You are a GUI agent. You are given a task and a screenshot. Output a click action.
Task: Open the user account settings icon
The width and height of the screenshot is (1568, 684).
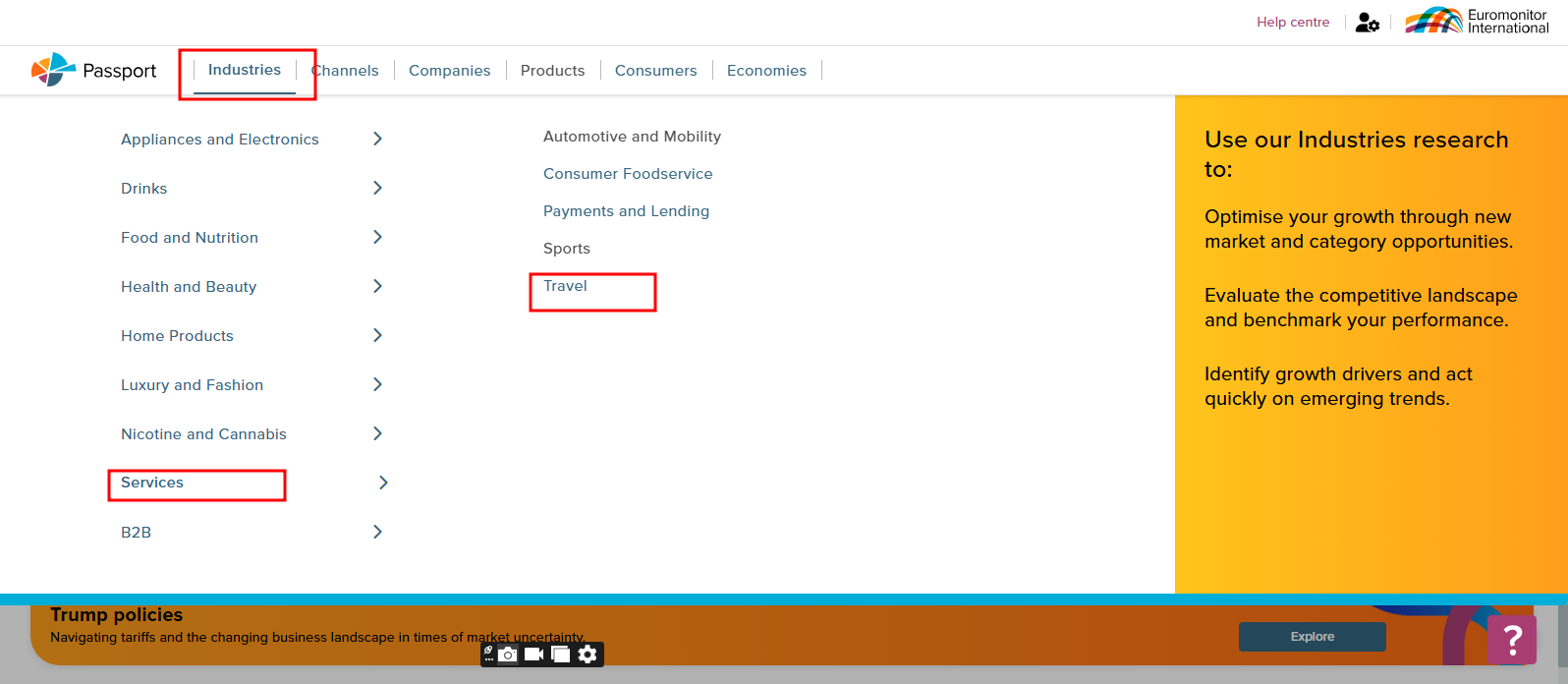click(x=1367, y=22)
